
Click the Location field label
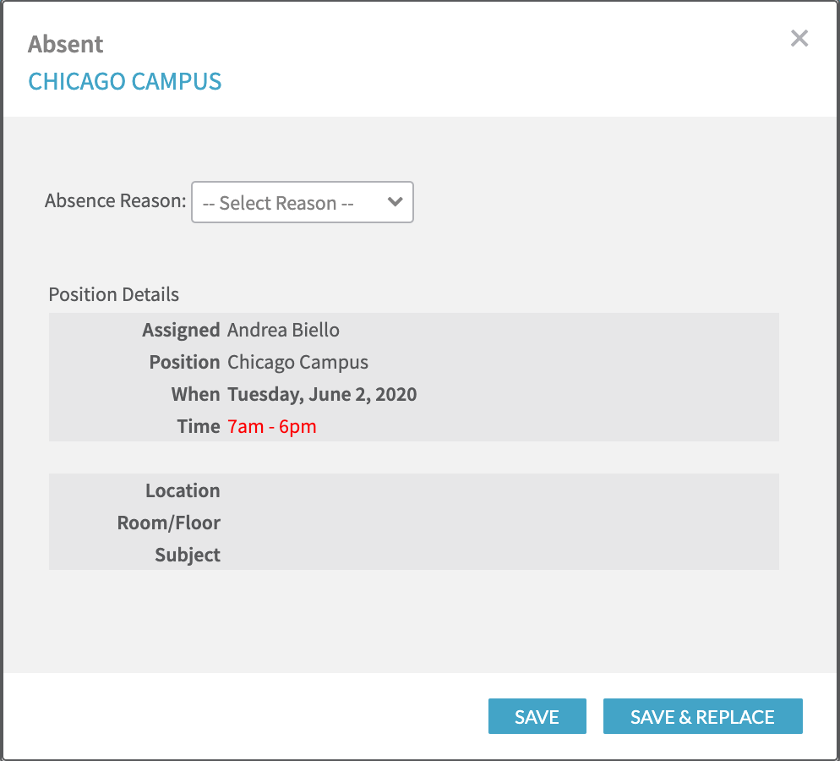pyautogui.click(x=183, y=490)
